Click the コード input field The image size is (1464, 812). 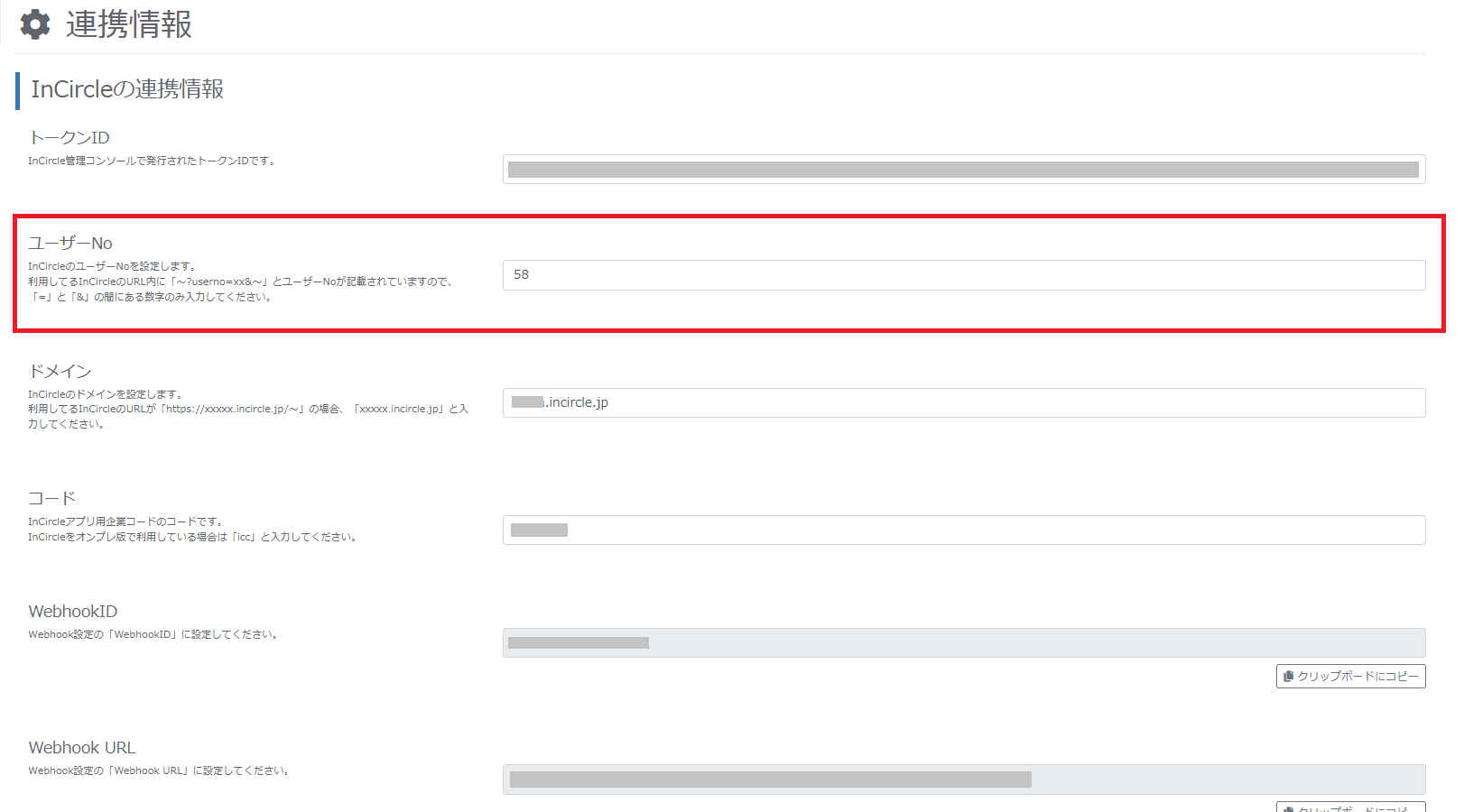pyautogui.click(x=964, y=530)
